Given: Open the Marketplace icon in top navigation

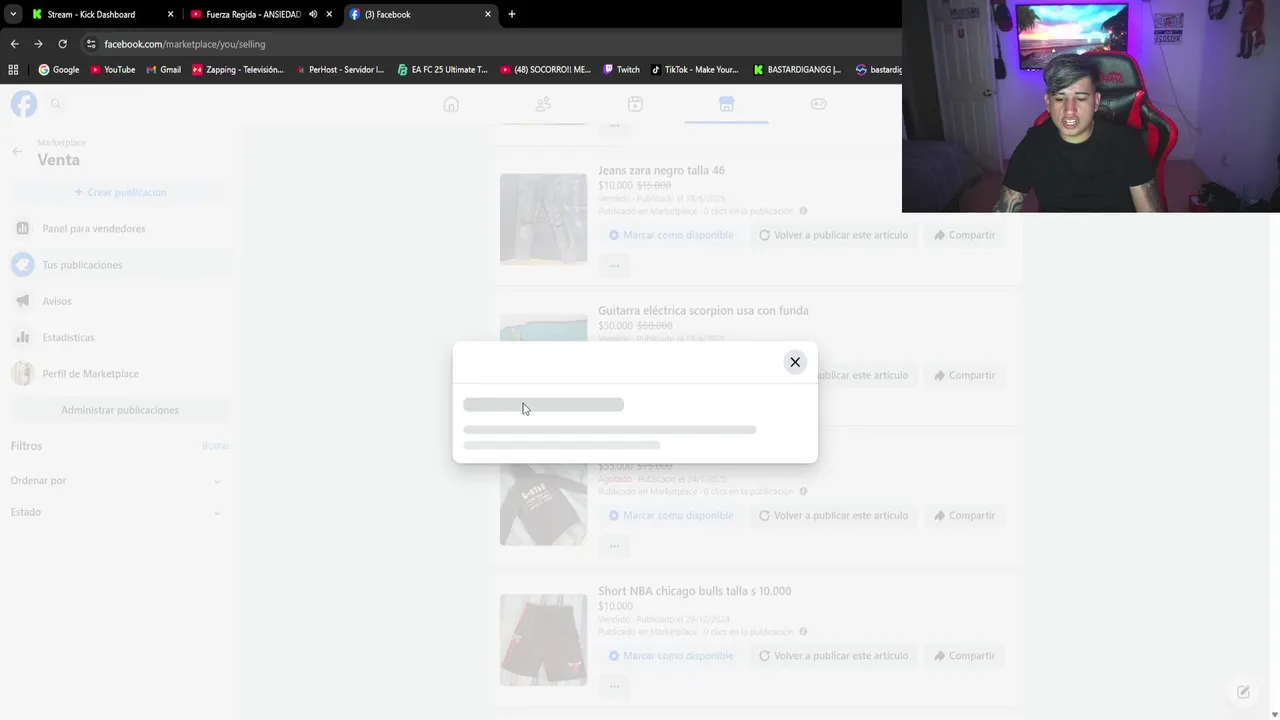Looking at the screenshot, I should pos(726,104).
